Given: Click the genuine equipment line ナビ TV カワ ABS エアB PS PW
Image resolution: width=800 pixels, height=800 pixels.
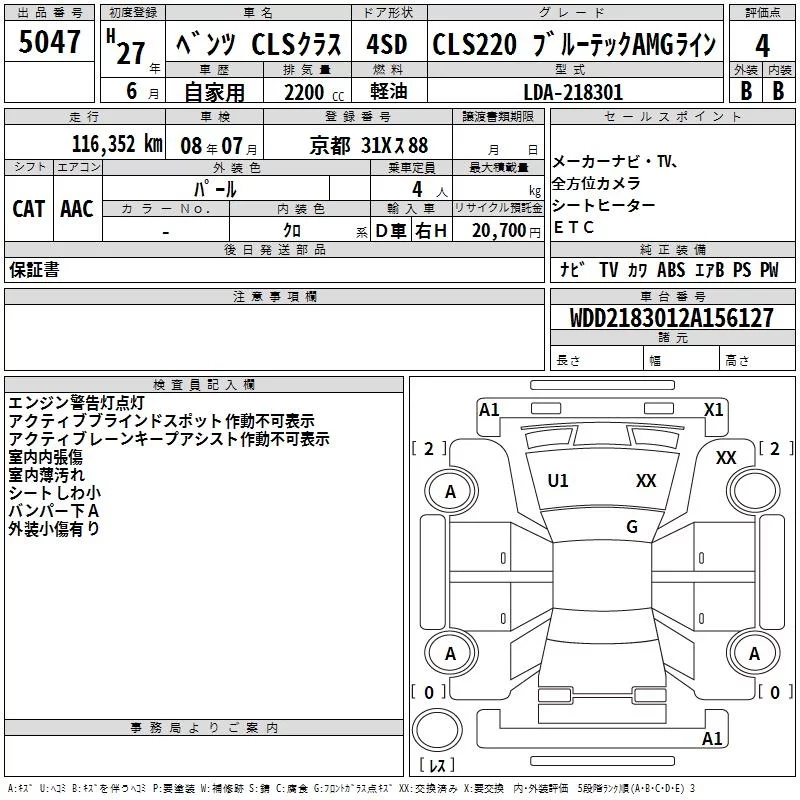Looking at the screenshot, I should (669, 269).
